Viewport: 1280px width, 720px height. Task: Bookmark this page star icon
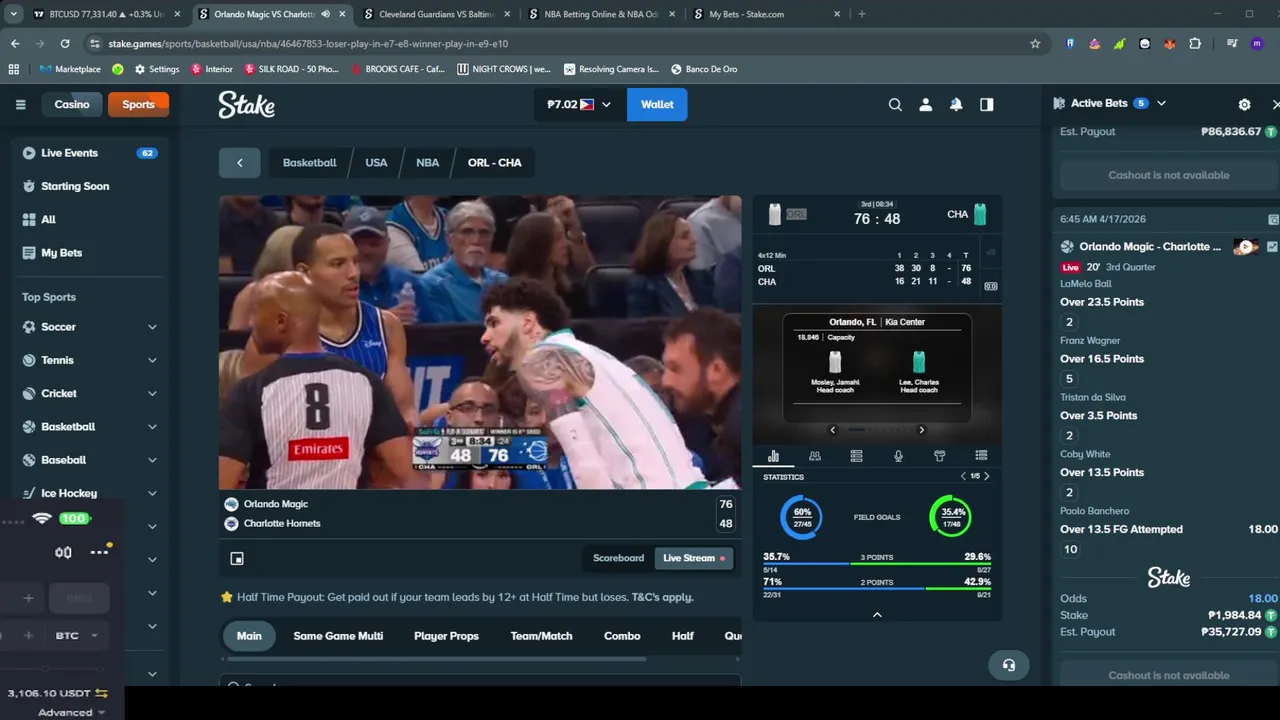pos(1035,44)
